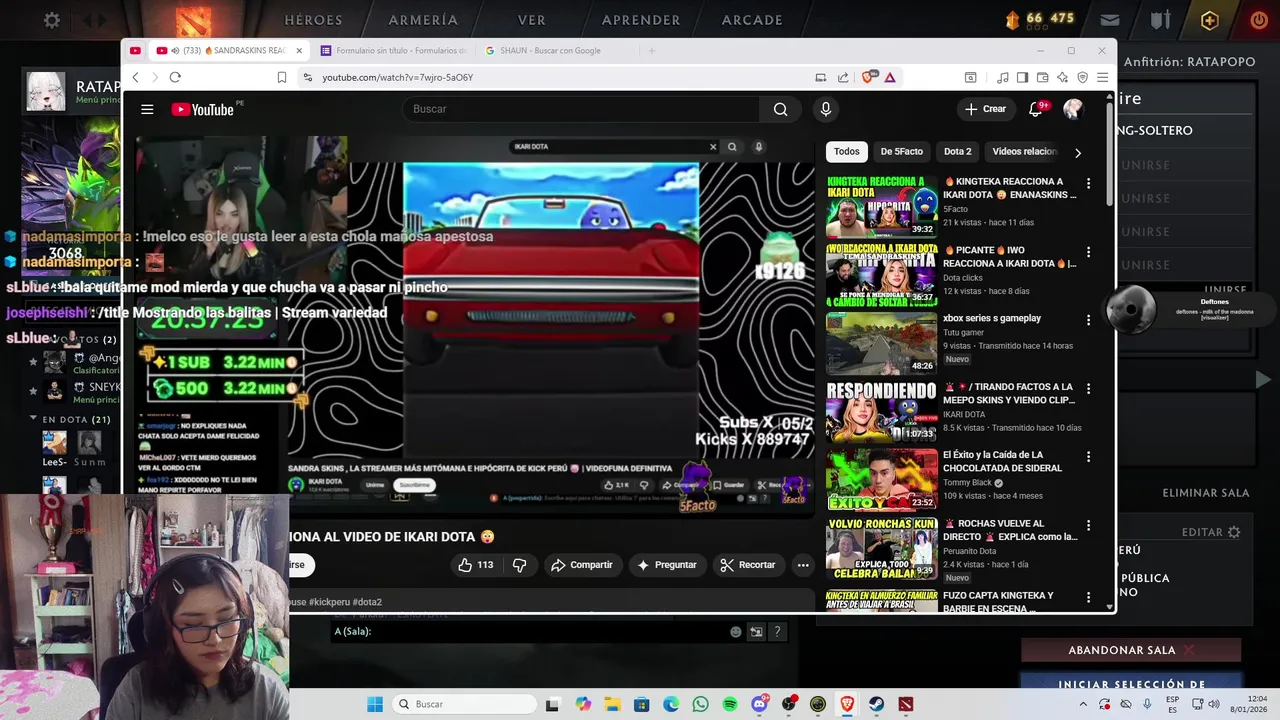Open options for Tirando Factos video
This screenshot has height=720, width=1280.
(x=1088, y=389)
